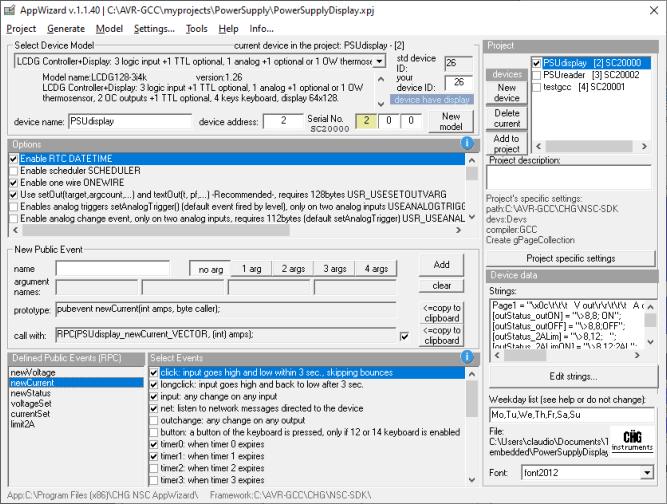Viewport: 667px width, 504px height.
Task: Open the Project menu
Action: 21,28
